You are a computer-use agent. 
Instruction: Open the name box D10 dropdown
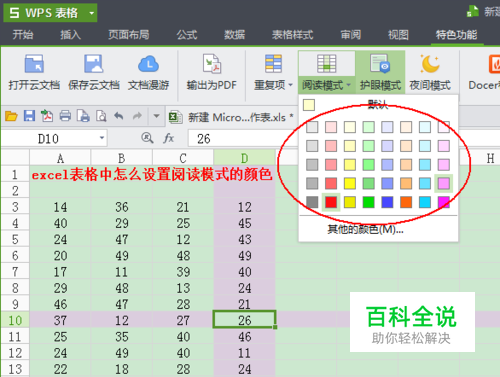(x=102, y=138)
